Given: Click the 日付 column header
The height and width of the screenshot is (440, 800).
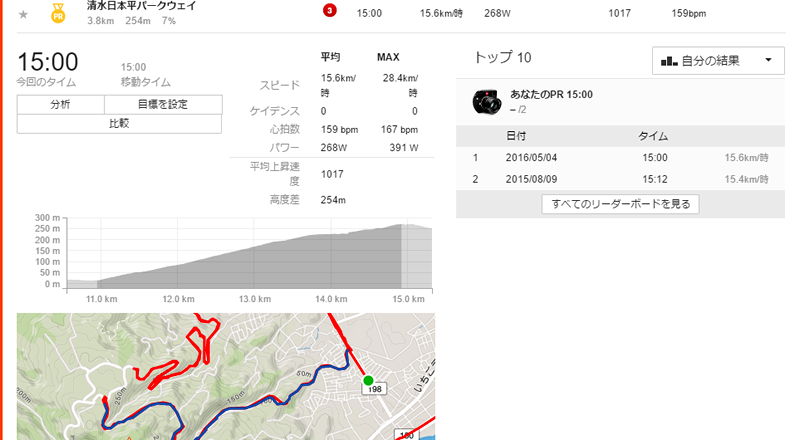Looking at the screenshot, I should point(516,136).
